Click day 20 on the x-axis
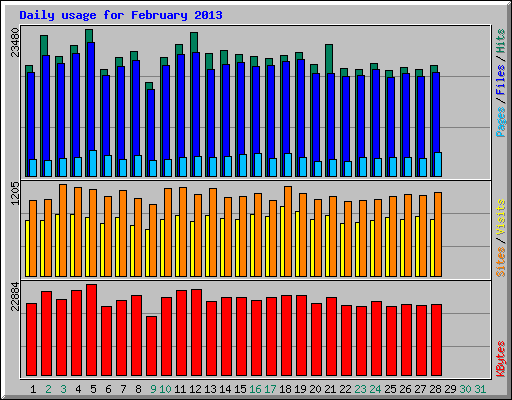The image size is (512, 400). (315, 389)
